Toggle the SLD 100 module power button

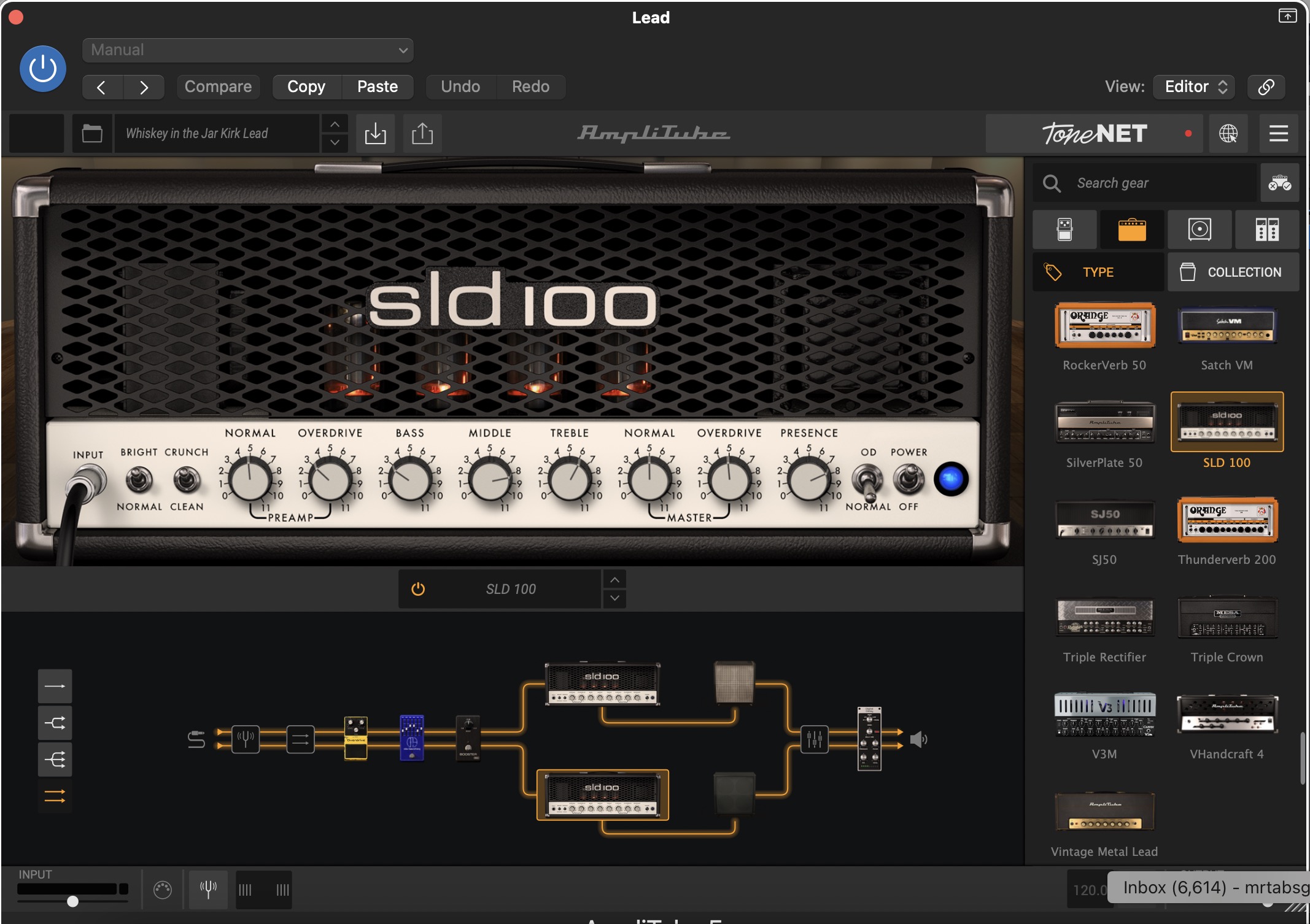418,589
